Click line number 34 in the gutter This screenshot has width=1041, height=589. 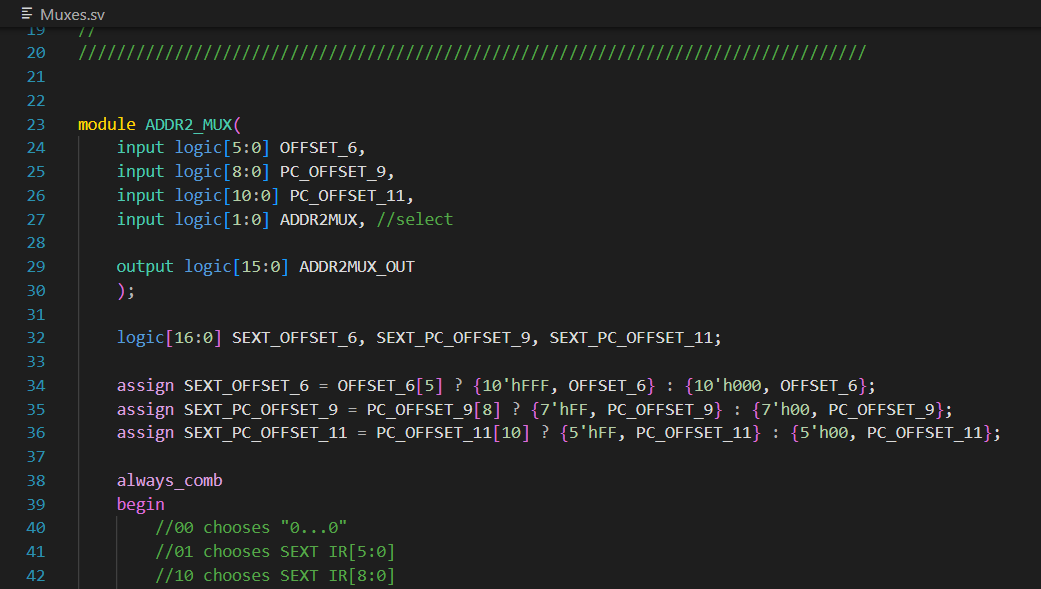pyautogui.click(x=36, y=385)
